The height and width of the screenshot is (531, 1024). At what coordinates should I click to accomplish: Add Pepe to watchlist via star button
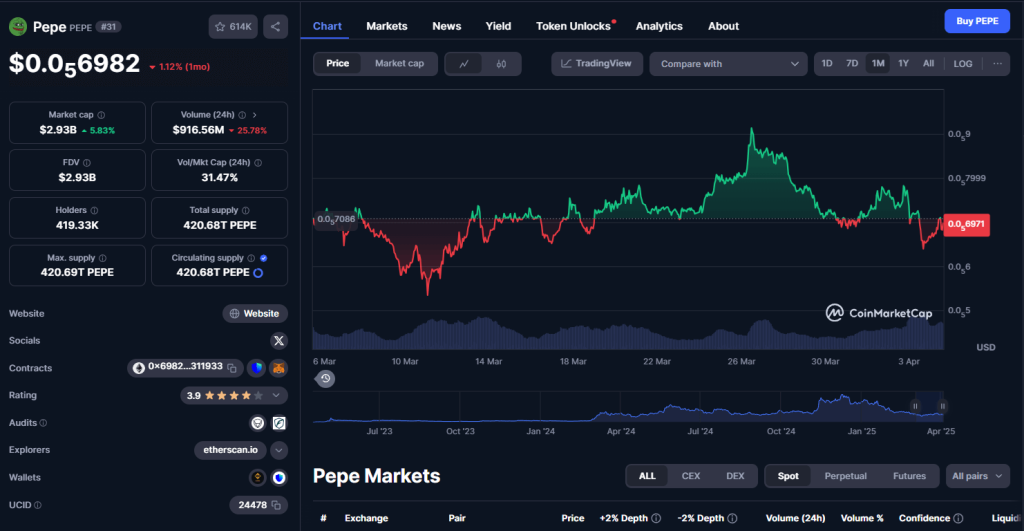[233, 27]
